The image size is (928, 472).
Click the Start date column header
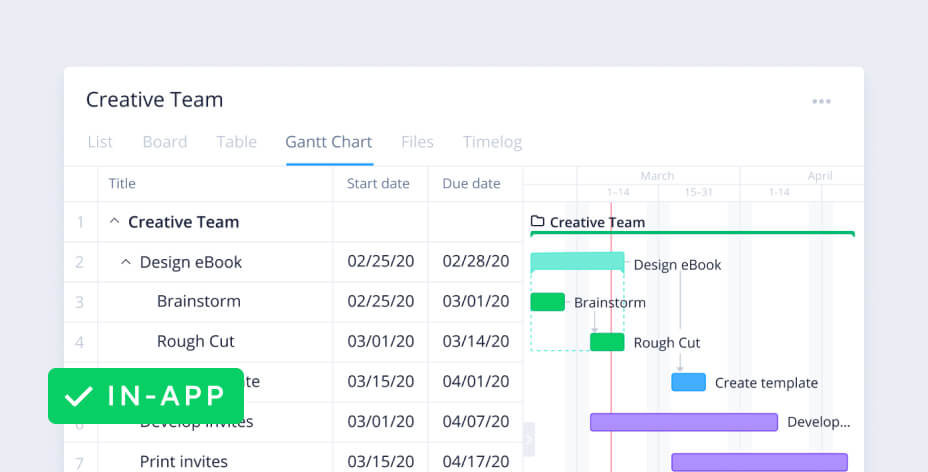(x=378, y=184)
